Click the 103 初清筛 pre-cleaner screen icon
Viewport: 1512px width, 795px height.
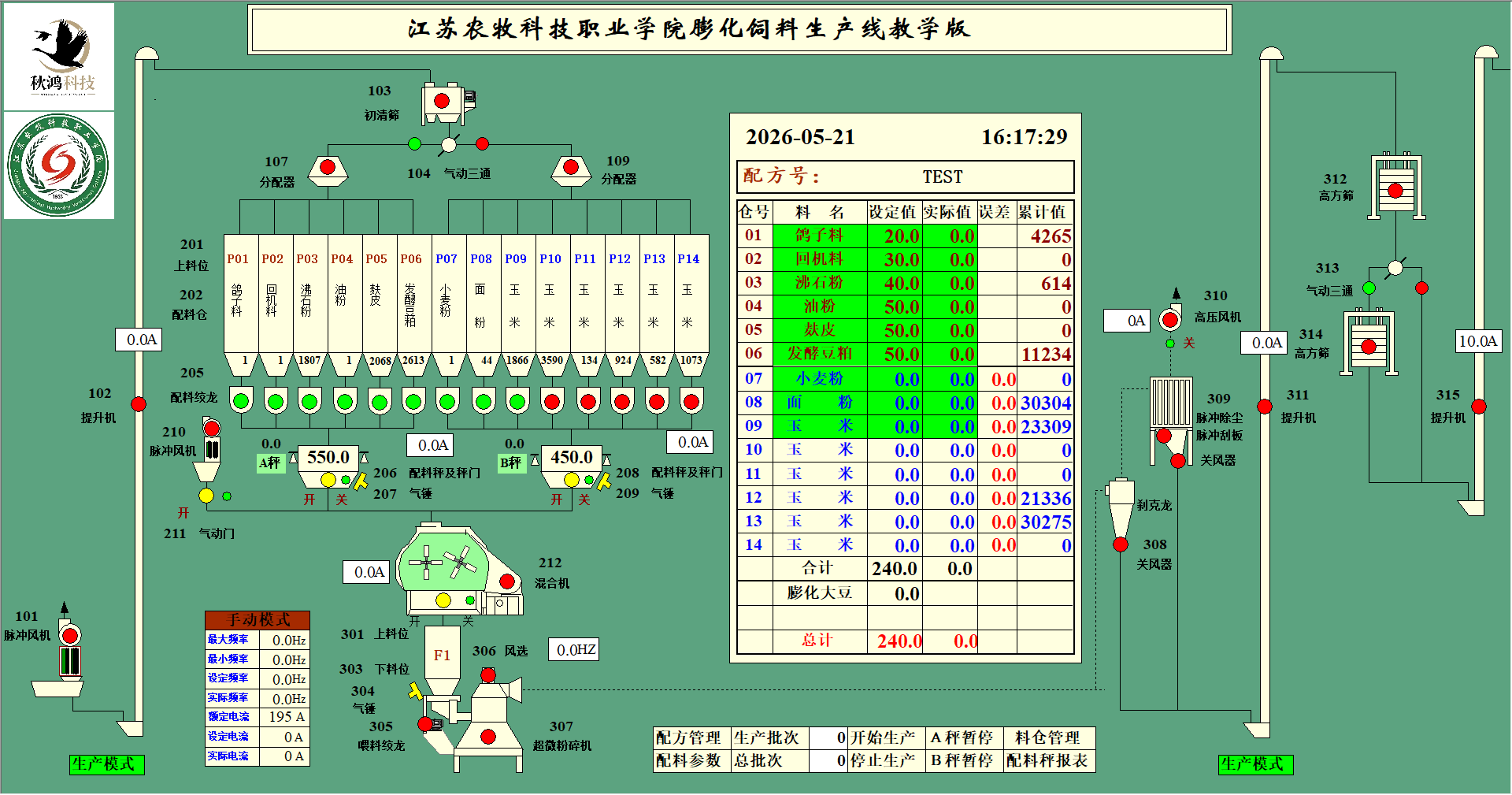click(x=449, y=102)
